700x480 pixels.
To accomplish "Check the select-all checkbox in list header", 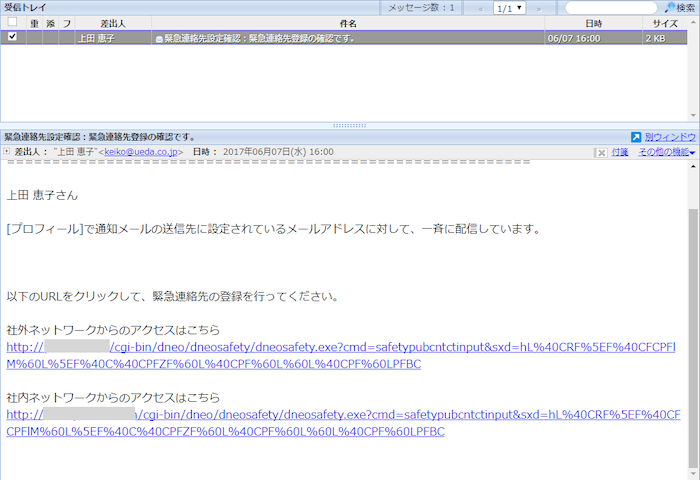I will coord(12,22).
